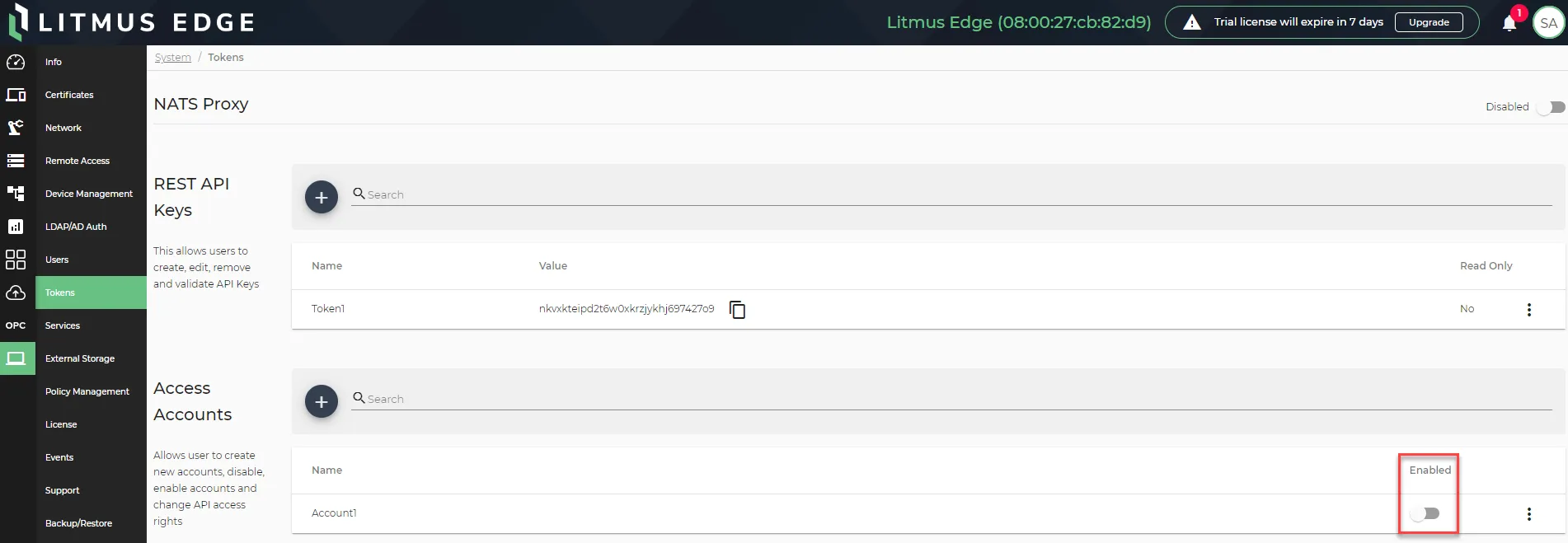The width and height of the screenshot is (1568, 543).
Task: Open the dashboard gauge icon in sidebar
Action: click(16, 62)
